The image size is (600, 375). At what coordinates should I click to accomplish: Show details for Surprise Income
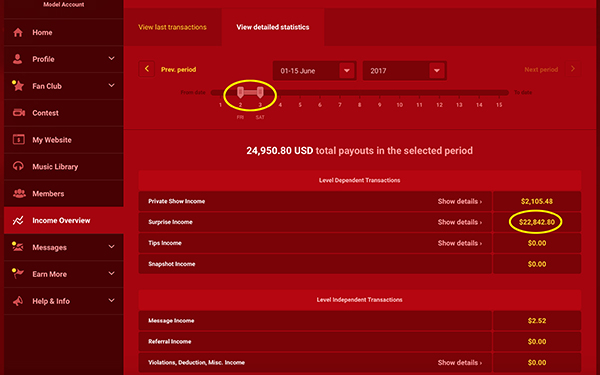460,222
